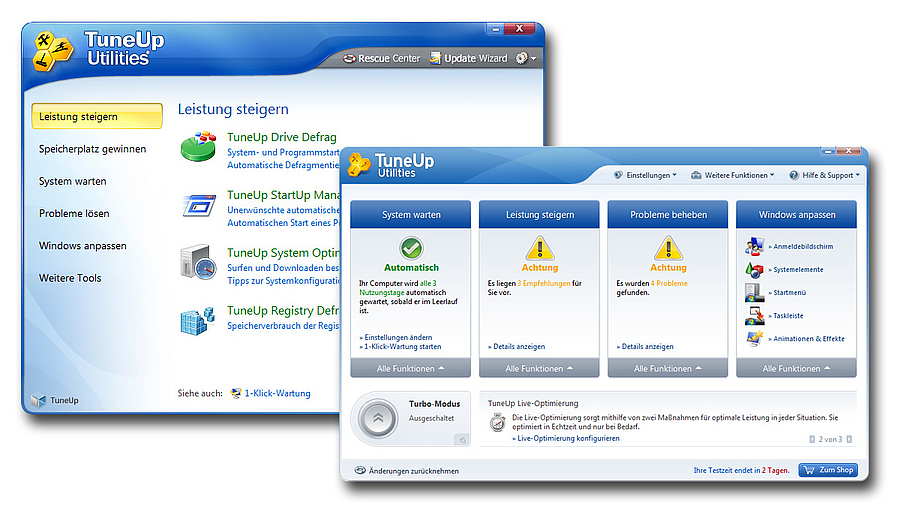Click the Zum Shop button
The image size is (900, 509).
point(827,470)
